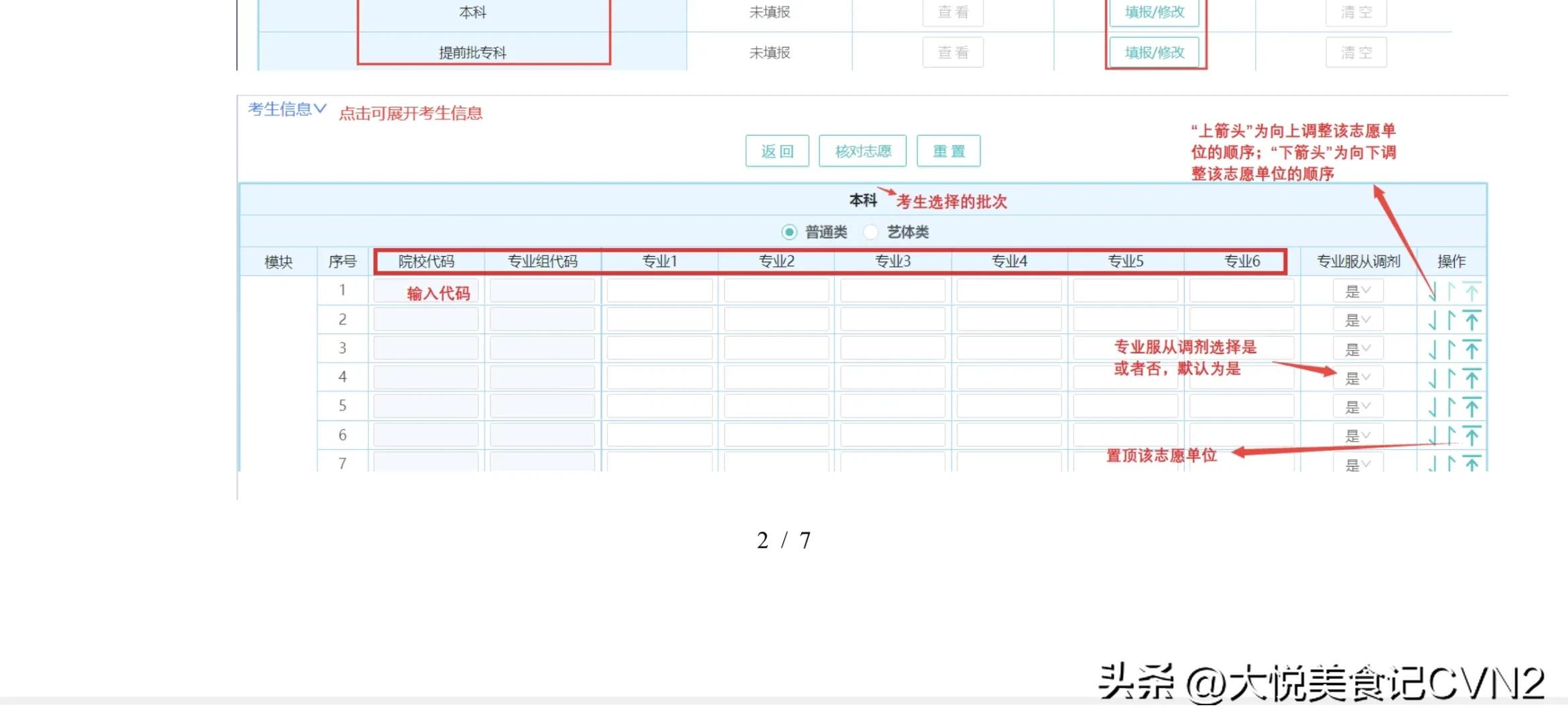The height and width of the screenshot is (724, 1568).
Task: Click 查看 for the 提前批专科 batch
Action: [953, 52]
